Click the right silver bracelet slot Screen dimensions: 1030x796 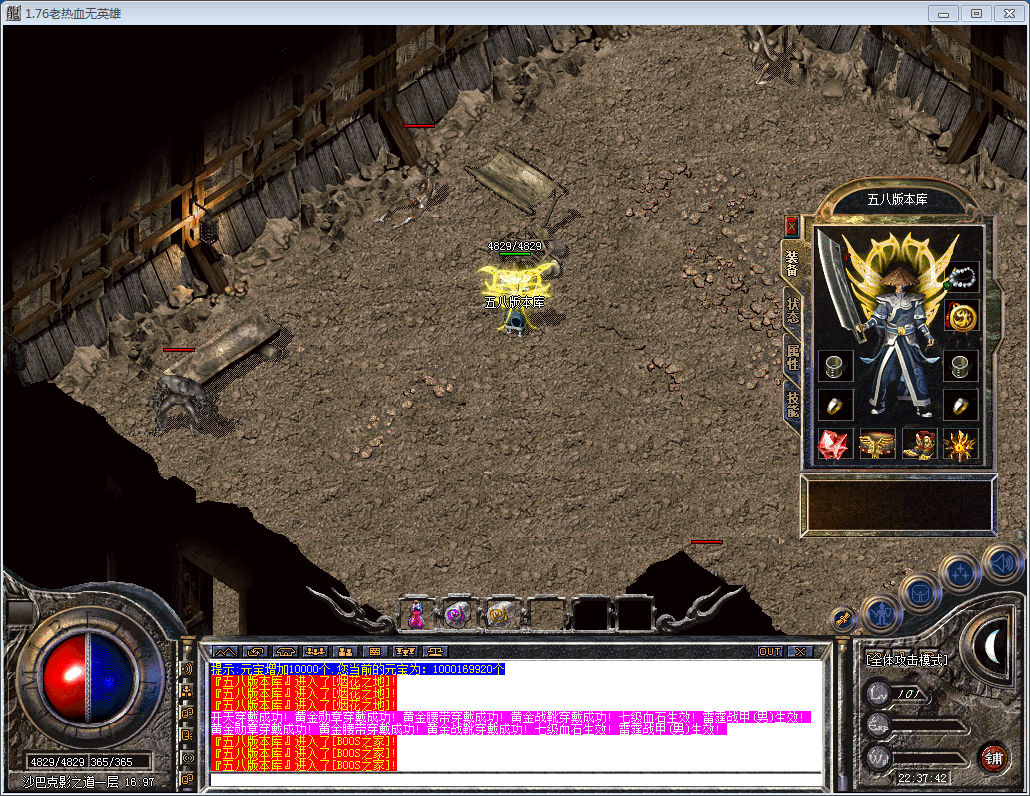(x=960, y=366)
